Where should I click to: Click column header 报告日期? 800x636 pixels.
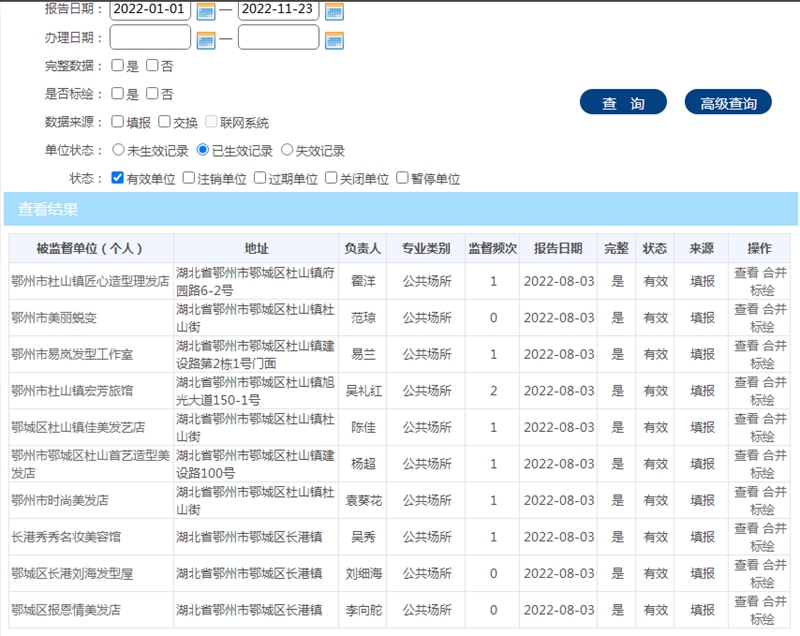(558, 248)
